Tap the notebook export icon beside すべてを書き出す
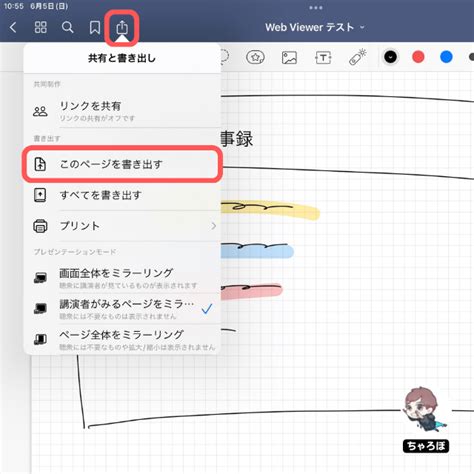 point(40,195)
